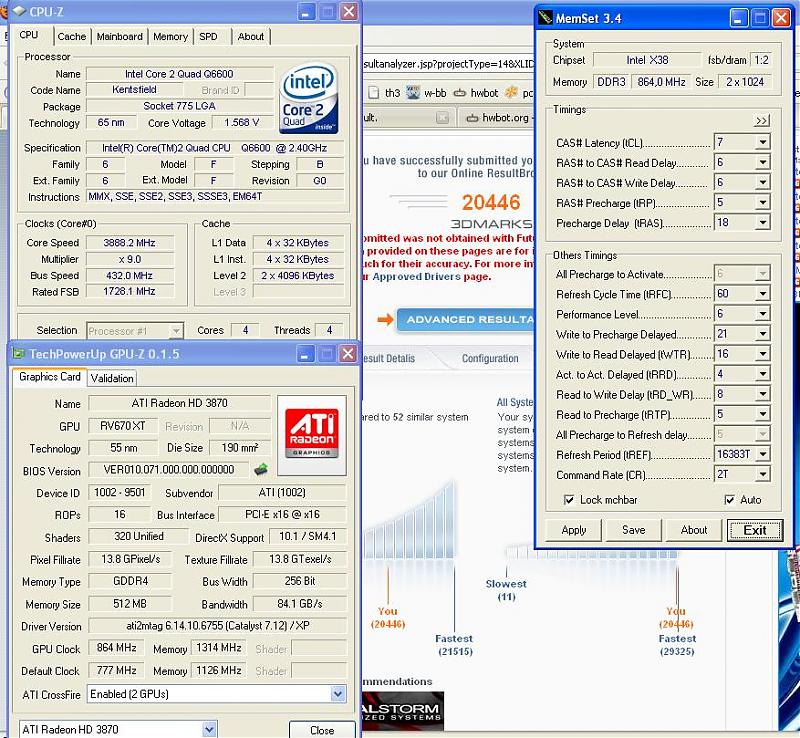This screenshot has width=800, height=738.
Task: Switch to the Validation tab in GPU-Z
Action: click(112, 378)
